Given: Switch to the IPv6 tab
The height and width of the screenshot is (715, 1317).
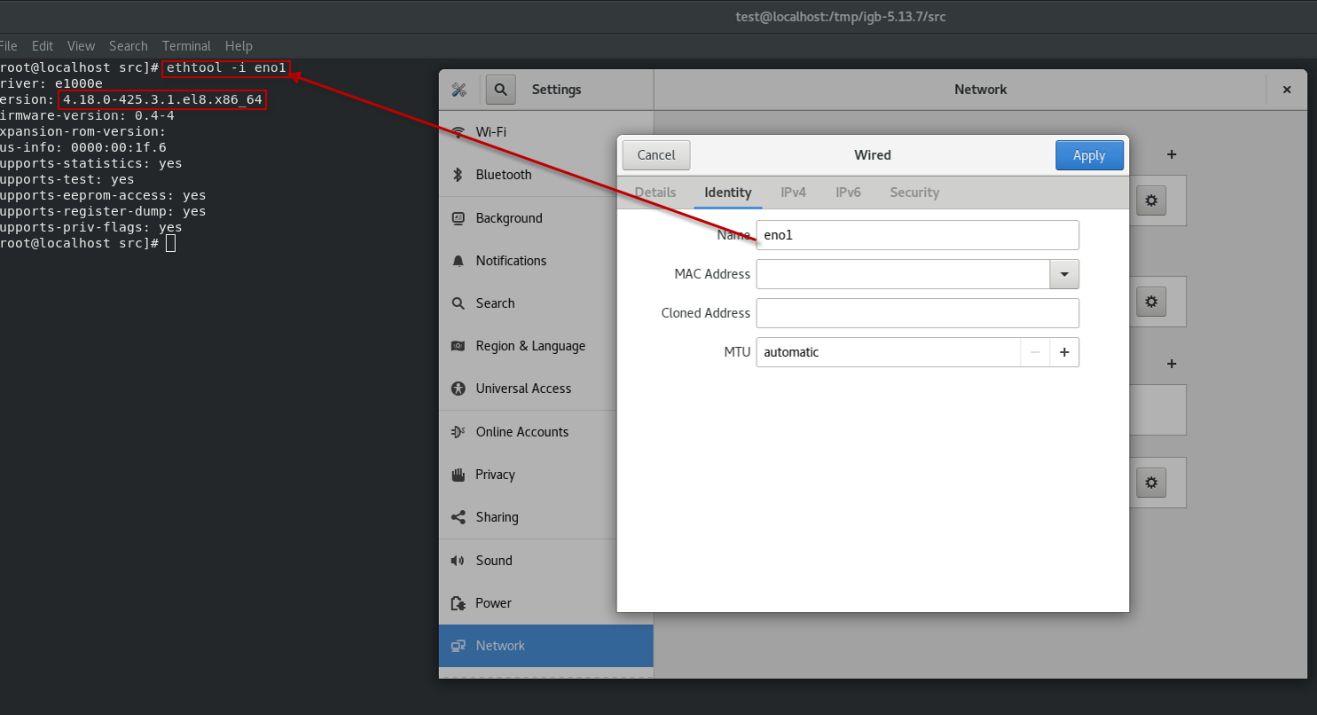Looking at the screenshot, I should [x=848, y=192].
